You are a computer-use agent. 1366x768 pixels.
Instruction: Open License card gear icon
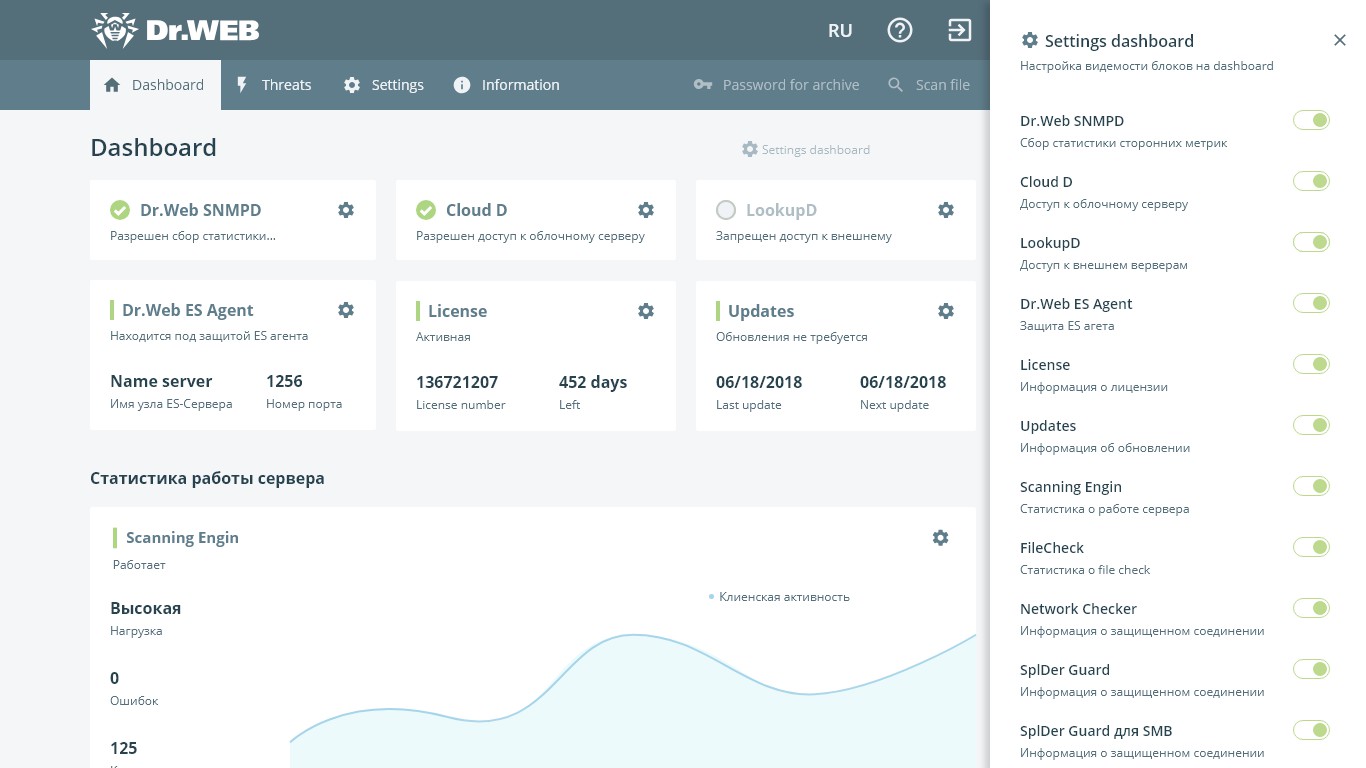(646, 311)
